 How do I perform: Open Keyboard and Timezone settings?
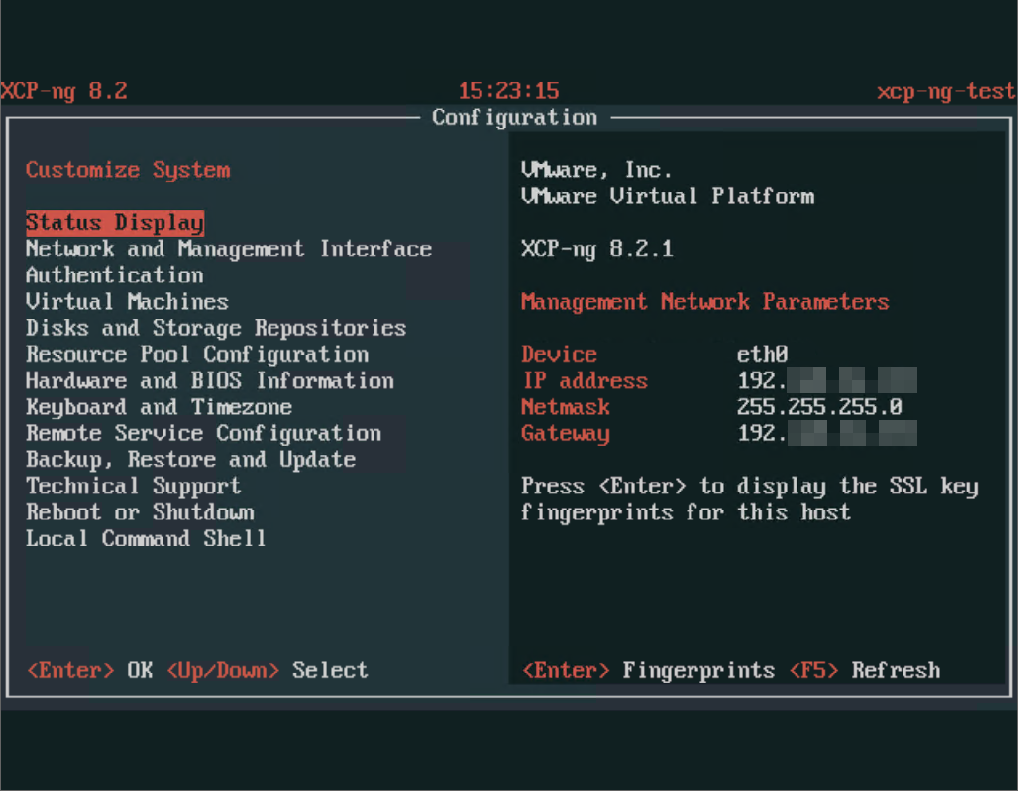[159, 407]
